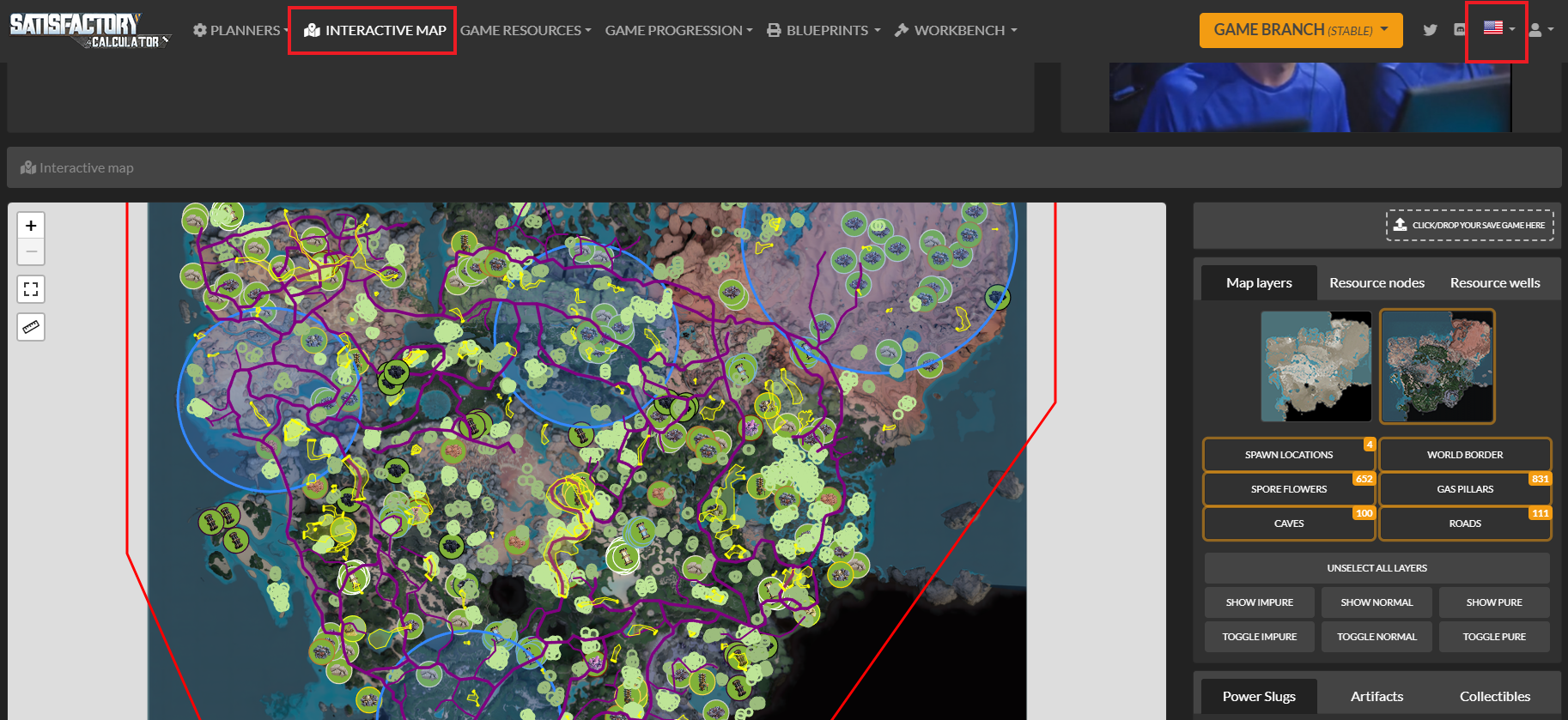Image resolution: width=1568 pixels, height=720 pixels.
Task: Go to Interactive Map in navbar
Action: pos(374,30)
